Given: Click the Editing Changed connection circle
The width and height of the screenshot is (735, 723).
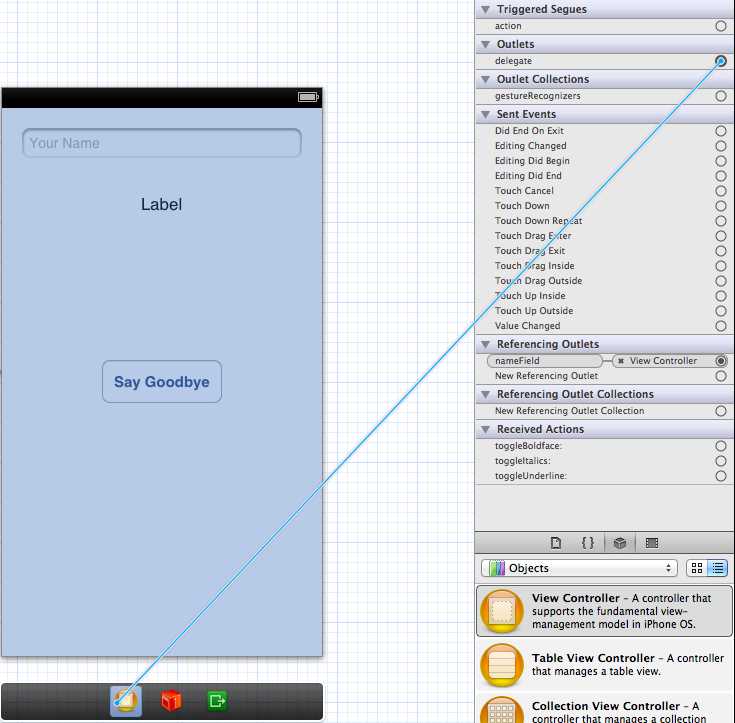Looking at the screenshot, I should click(721, 146).
